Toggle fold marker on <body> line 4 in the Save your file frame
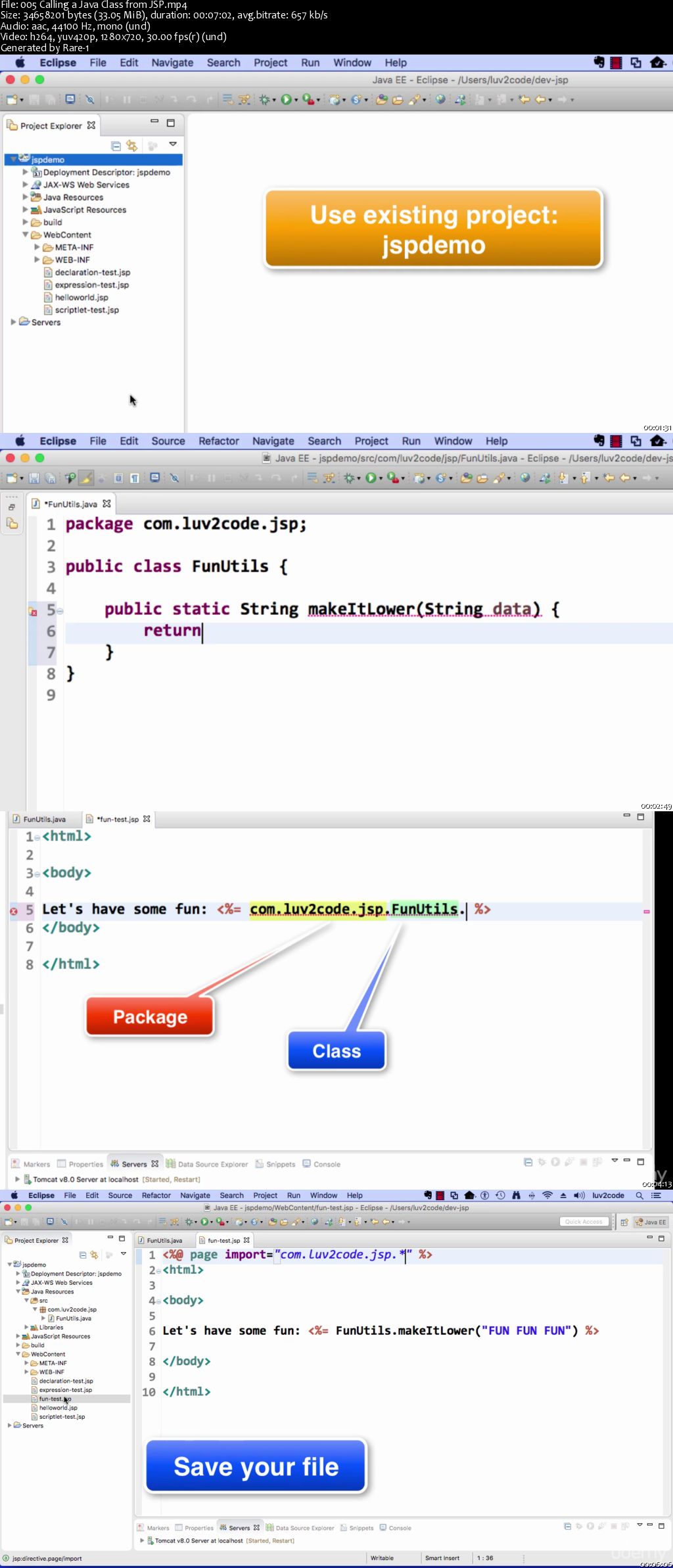Viewport: 673px width, 1568px height. point(159,1302)
